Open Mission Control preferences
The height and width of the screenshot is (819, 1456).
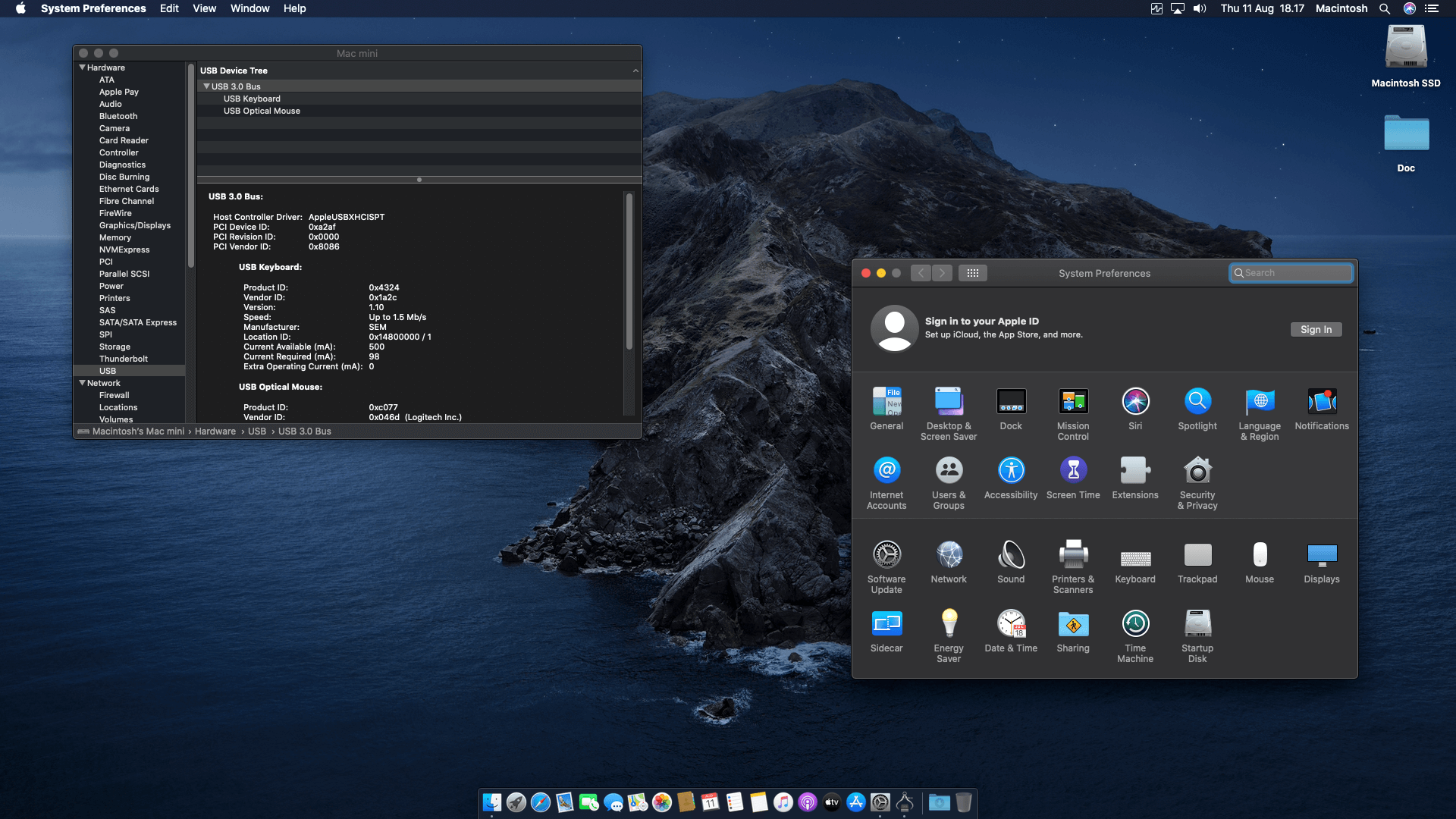tap(1073, 403)
